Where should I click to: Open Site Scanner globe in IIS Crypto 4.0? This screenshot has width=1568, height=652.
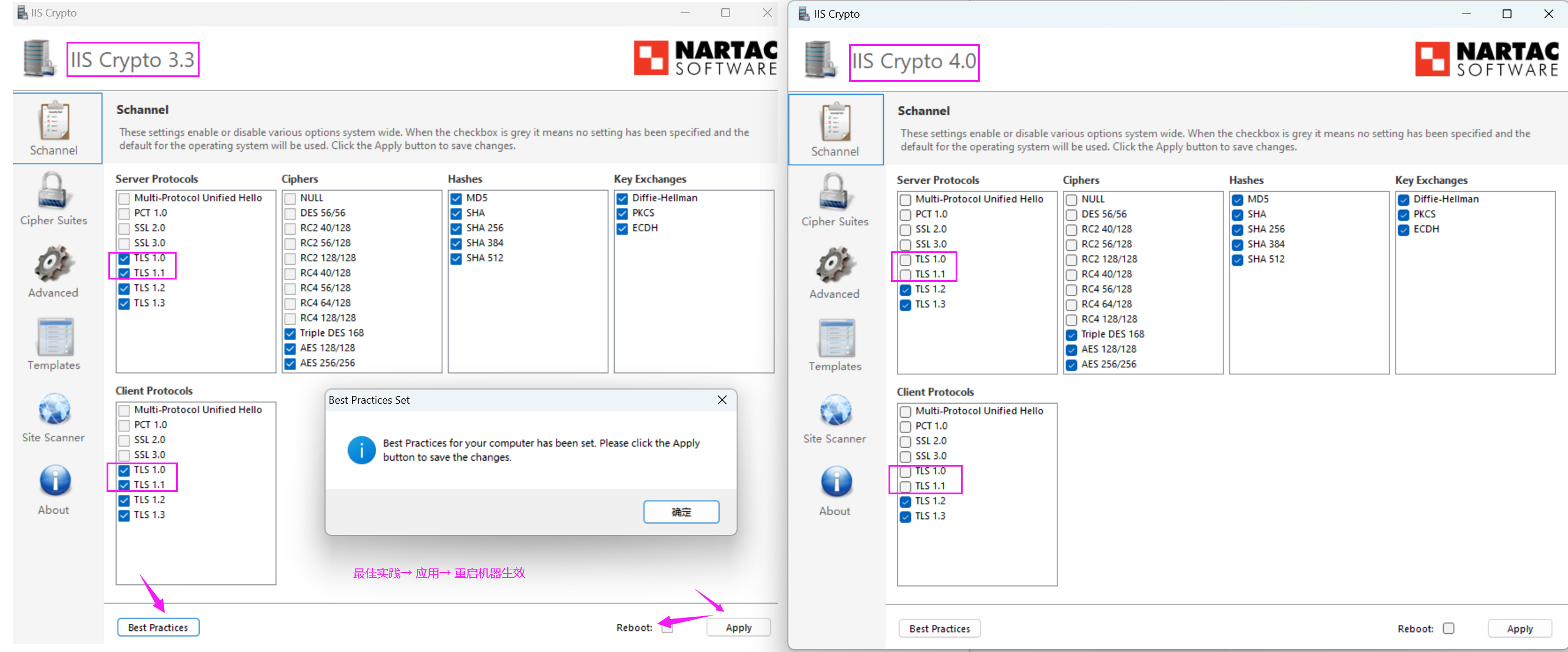pyautogui.click(x=834, y=418)
